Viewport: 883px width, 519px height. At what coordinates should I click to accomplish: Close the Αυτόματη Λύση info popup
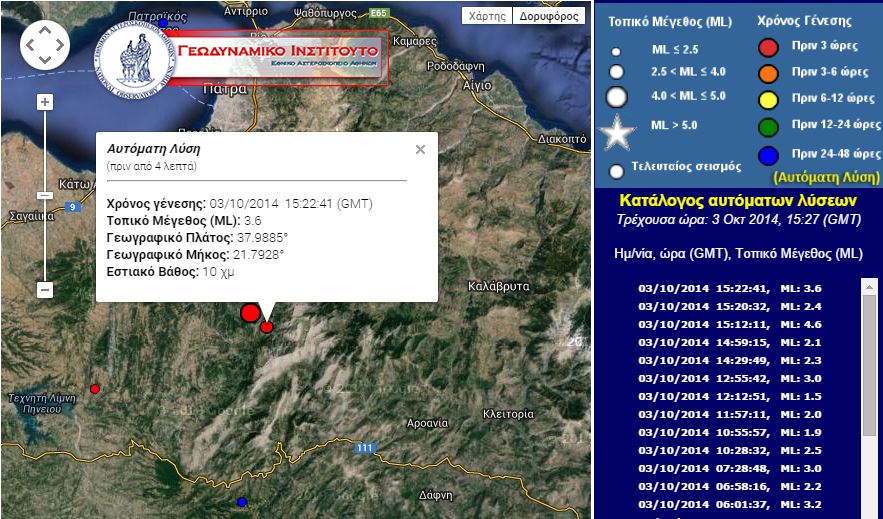pos(420,149)
